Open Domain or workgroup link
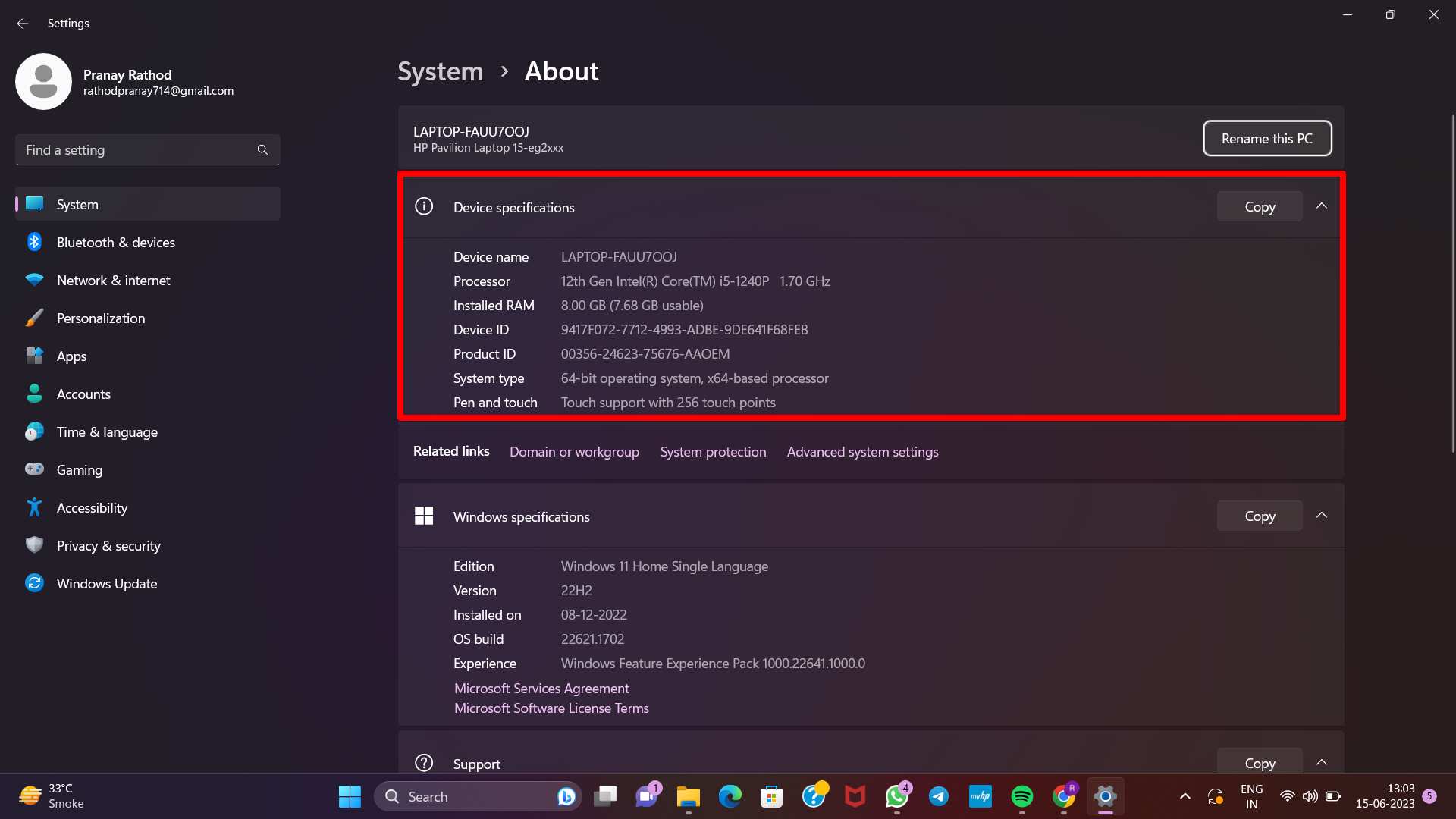The width and height of the screenshot is (1456, 819). coord(574,451)
